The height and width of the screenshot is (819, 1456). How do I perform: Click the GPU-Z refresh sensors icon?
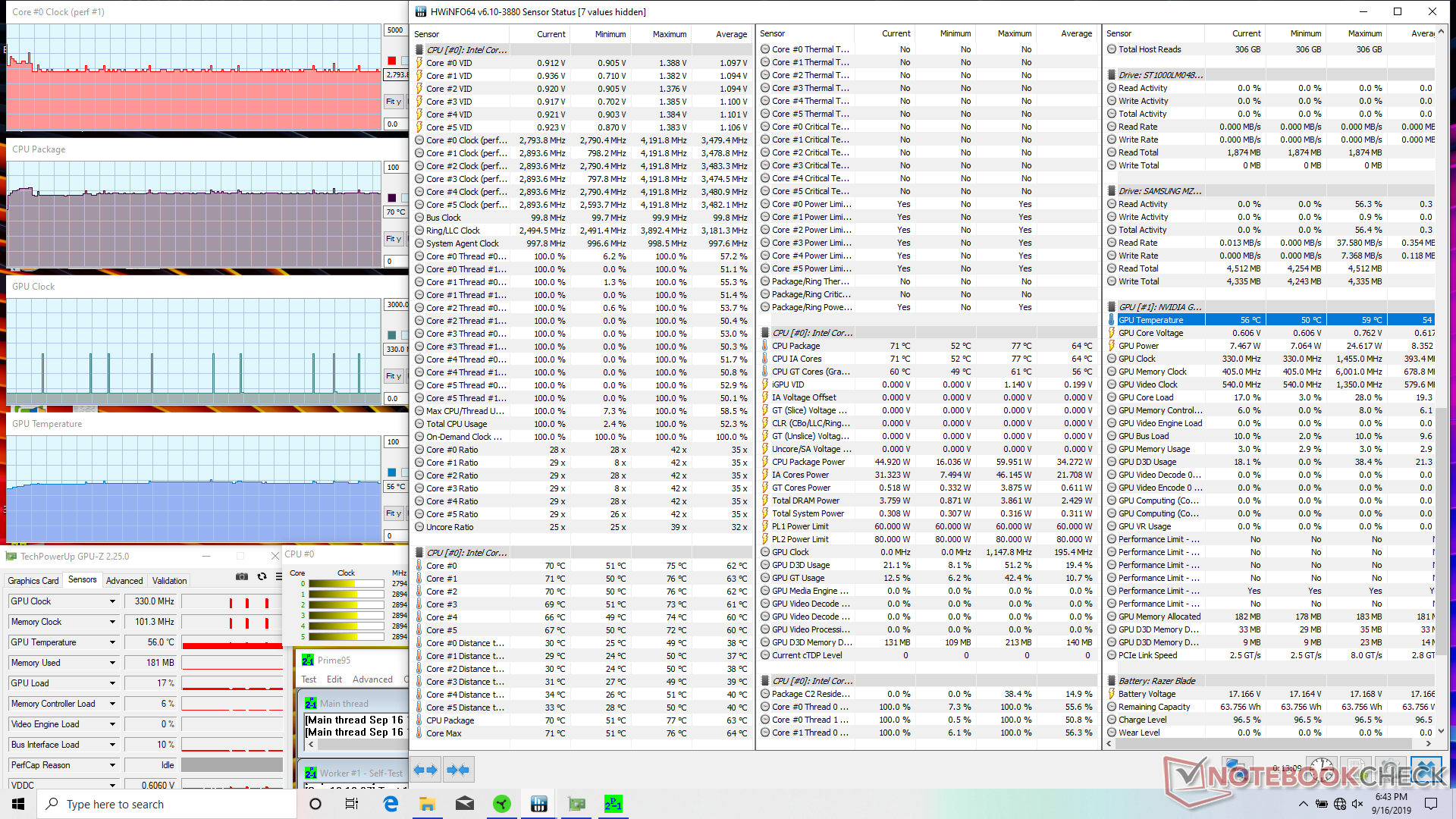(262, 577)
